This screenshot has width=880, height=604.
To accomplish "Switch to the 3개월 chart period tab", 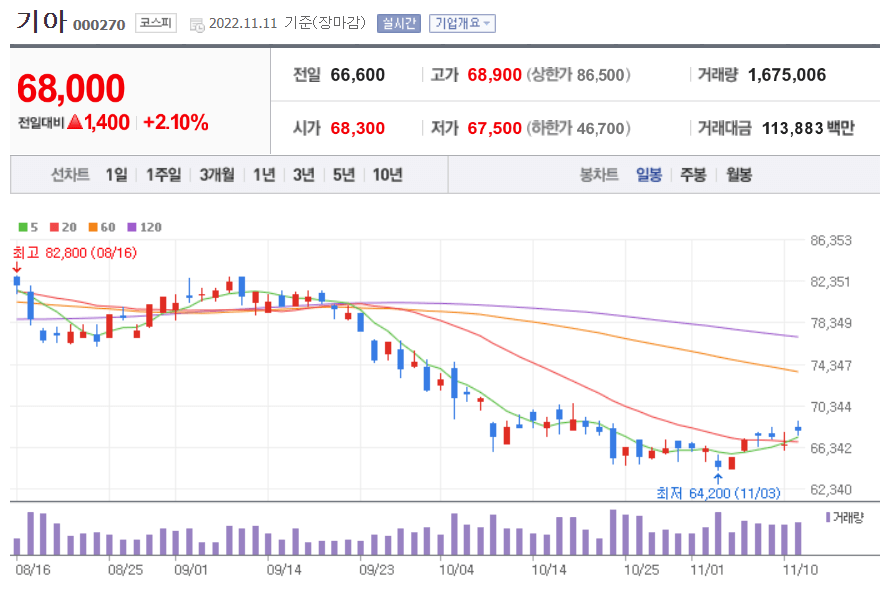I will (x=218, y=174).
